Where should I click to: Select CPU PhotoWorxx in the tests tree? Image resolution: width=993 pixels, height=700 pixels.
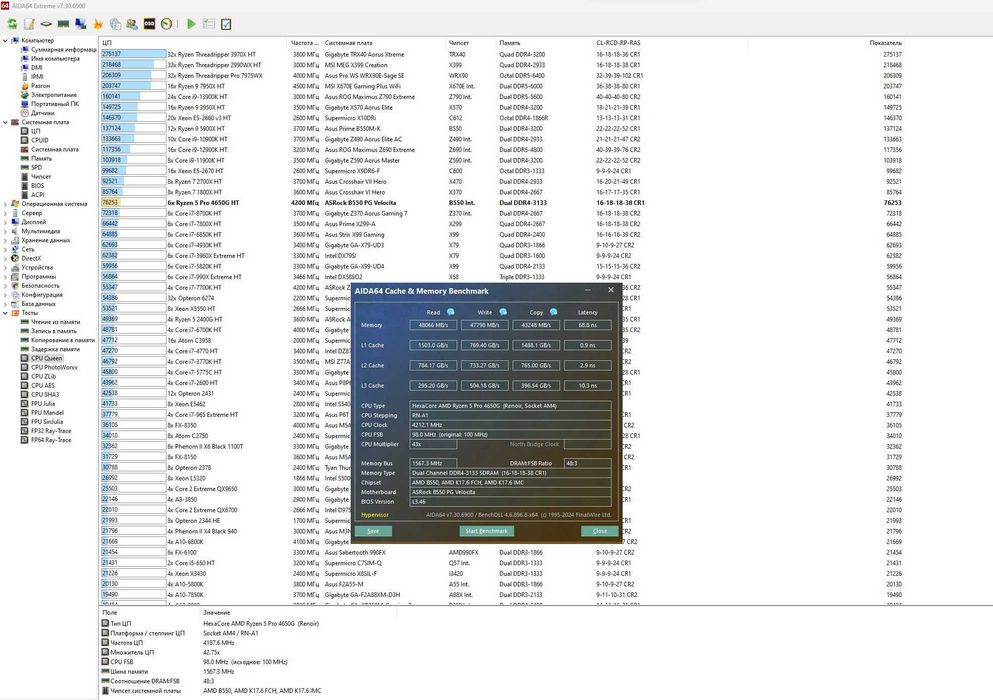click(54, 367)
